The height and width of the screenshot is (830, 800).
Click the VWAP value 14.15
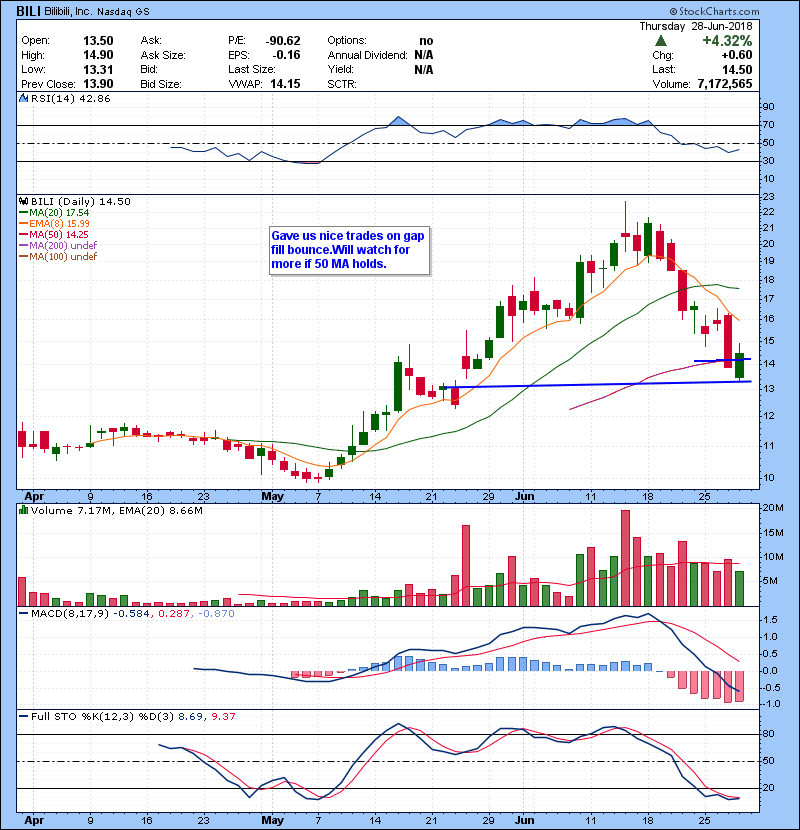click(285, 84)
